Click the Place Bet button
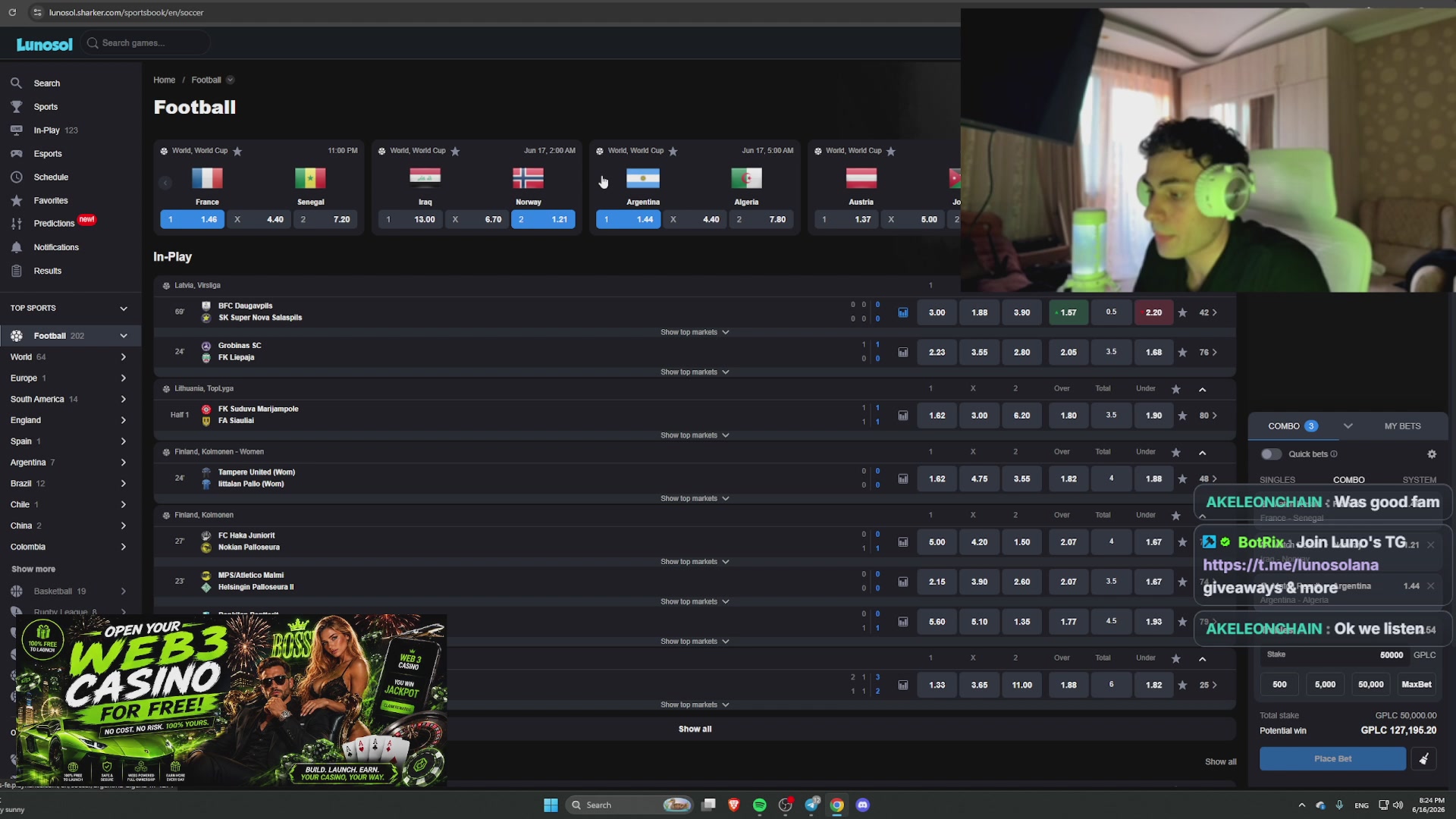Image resolution: width=1456 pixels, height=819 pixels. click(1332, 759)
